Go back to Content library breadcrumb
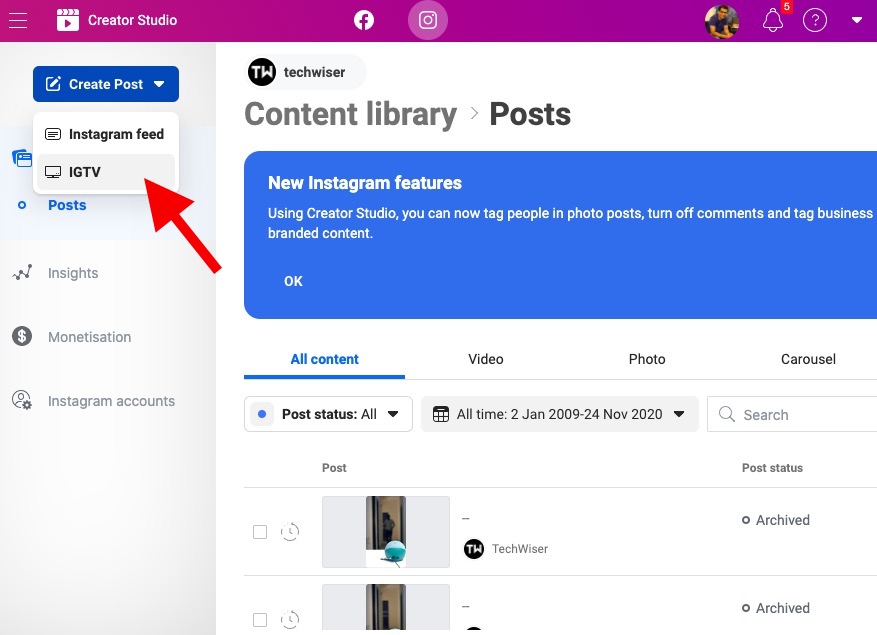 click(351, 114)
